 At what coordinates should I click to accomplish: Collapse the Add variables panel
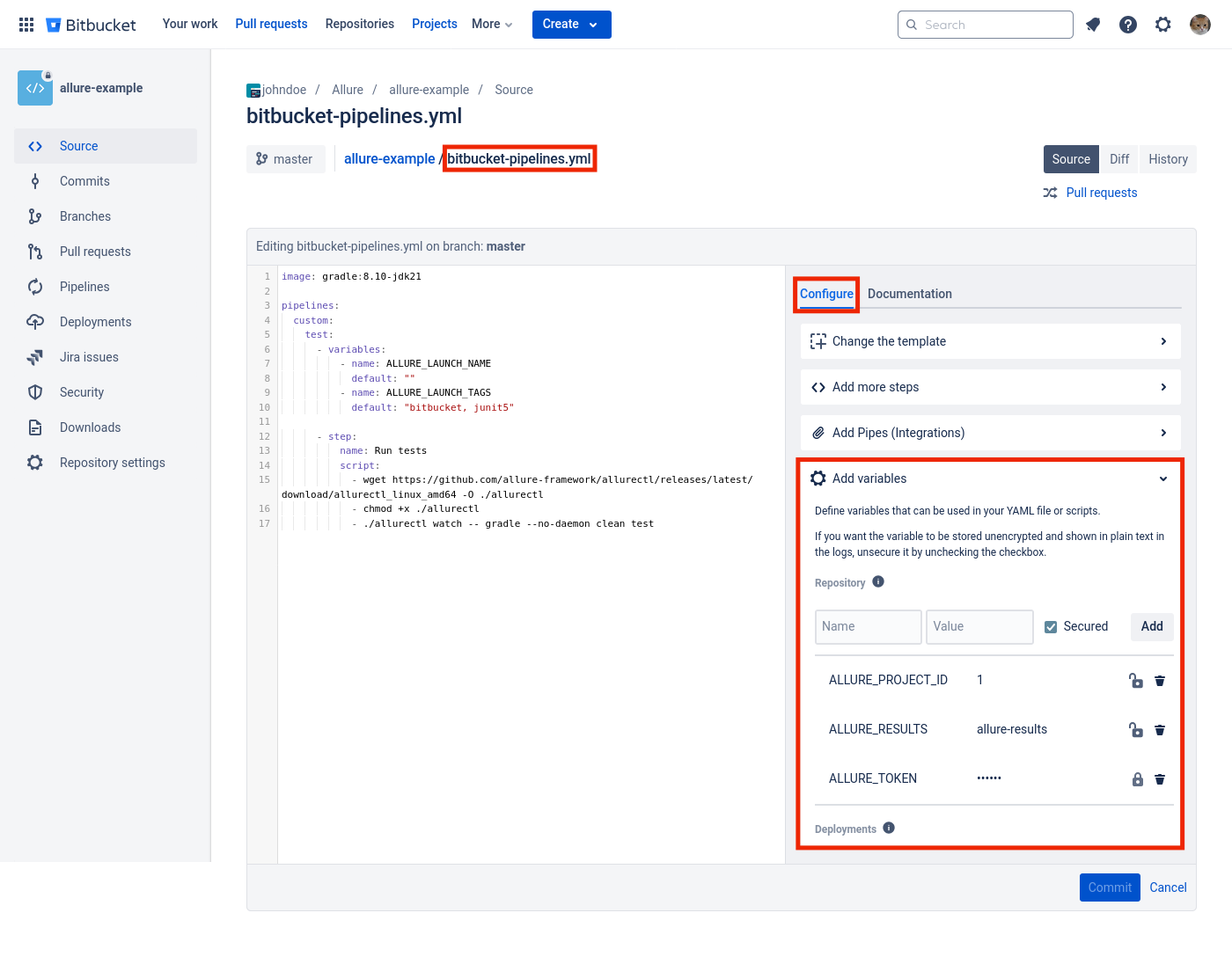1162,478
